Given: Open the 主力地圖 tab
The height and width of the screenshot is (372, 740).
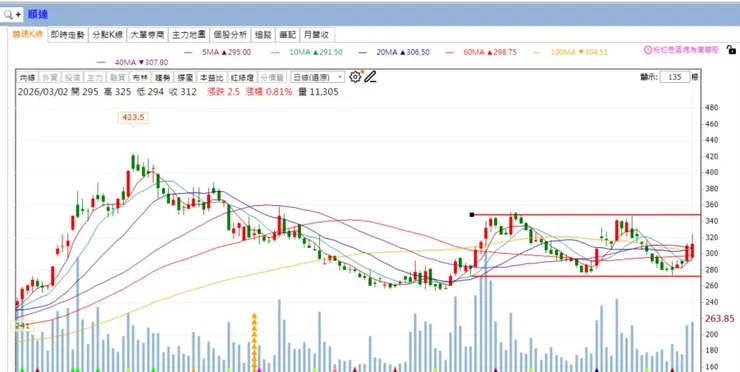Looking at the screenshot, I should (189, 35).
